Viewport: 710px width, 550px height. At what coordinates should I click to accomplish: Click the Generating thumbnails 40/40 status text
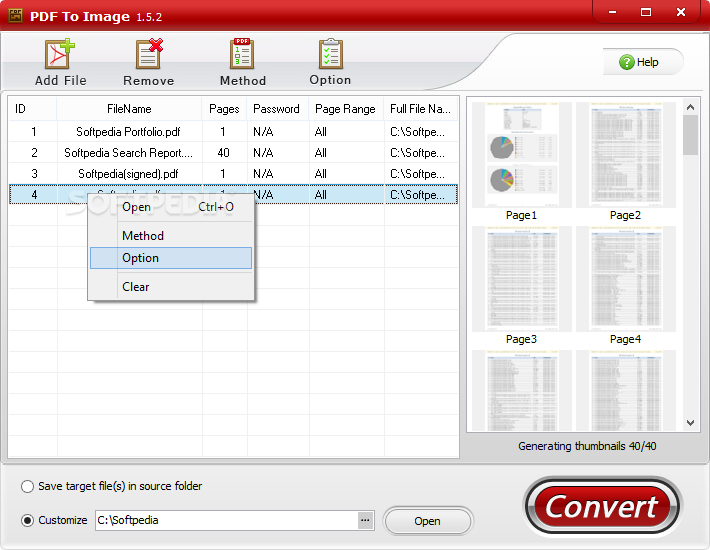[x=587, y=446]
